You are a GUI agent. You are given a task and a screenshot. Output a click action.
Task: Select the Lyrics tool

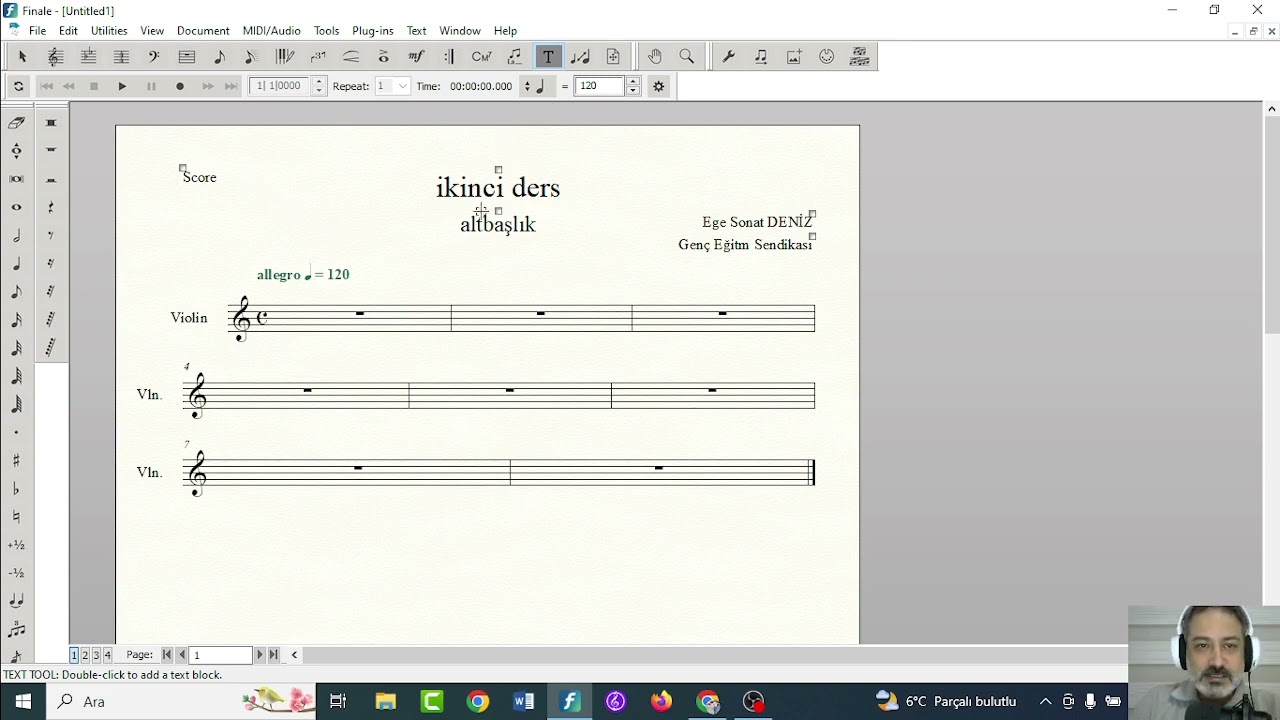[x=515, y=57]
